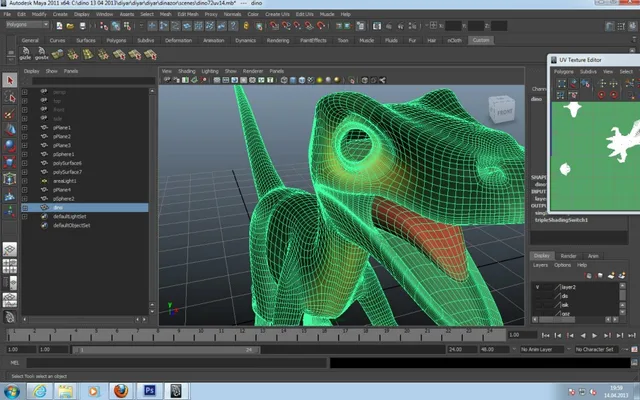
Task: Activate the Paint Selection tool
Action: 10,114
